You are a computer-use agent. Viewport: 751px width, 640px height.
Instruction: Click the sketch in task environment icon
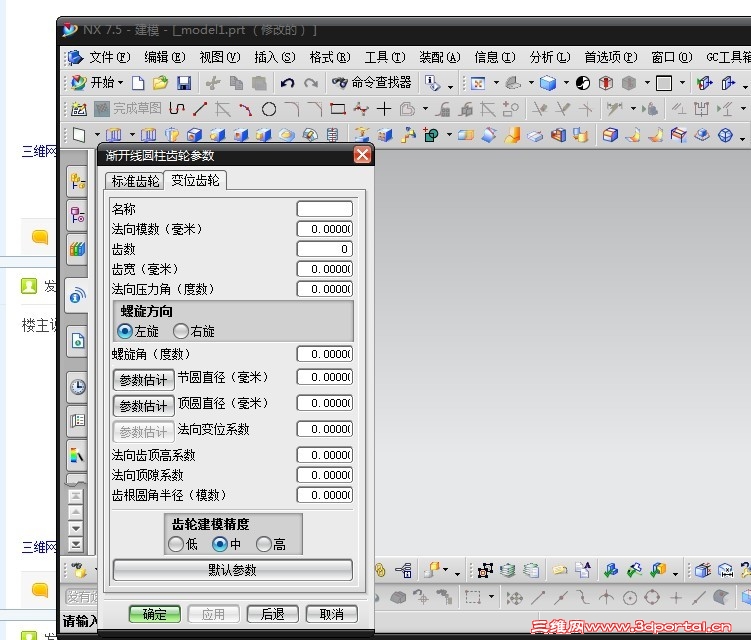click(79, 109)
